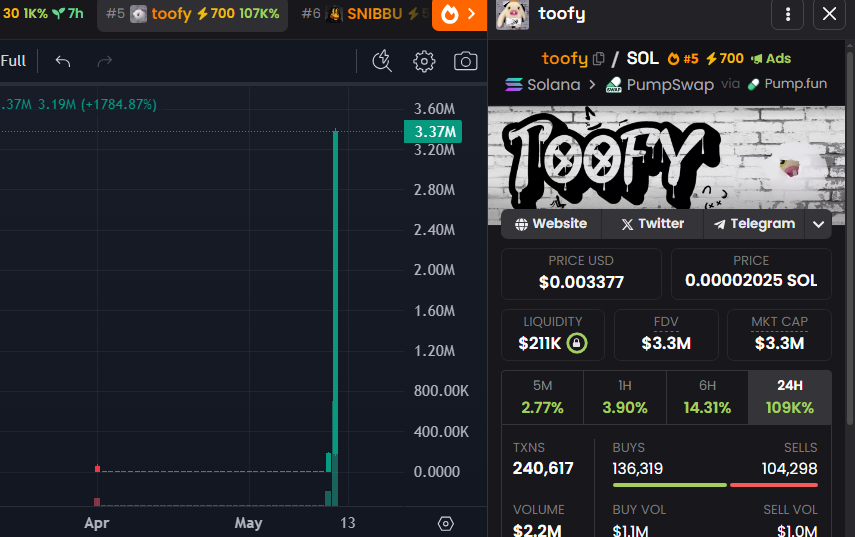Copy the toofy token address
The height and width of the screenshot is (537, 855).
pyautogui.click(x=598, y=58)
